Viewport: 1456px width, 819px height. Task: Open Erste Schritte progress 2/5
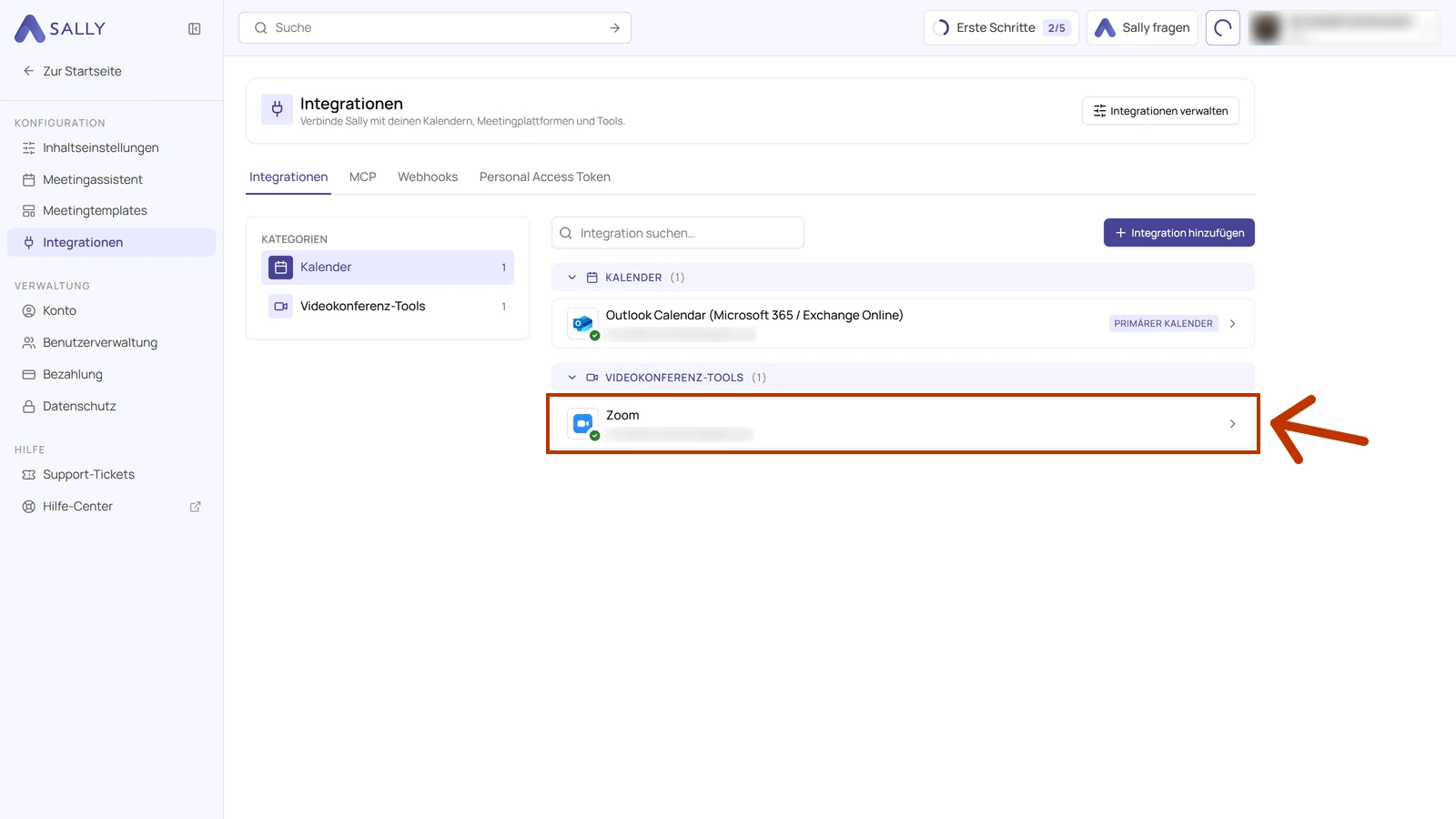(x=1001, y=27)
